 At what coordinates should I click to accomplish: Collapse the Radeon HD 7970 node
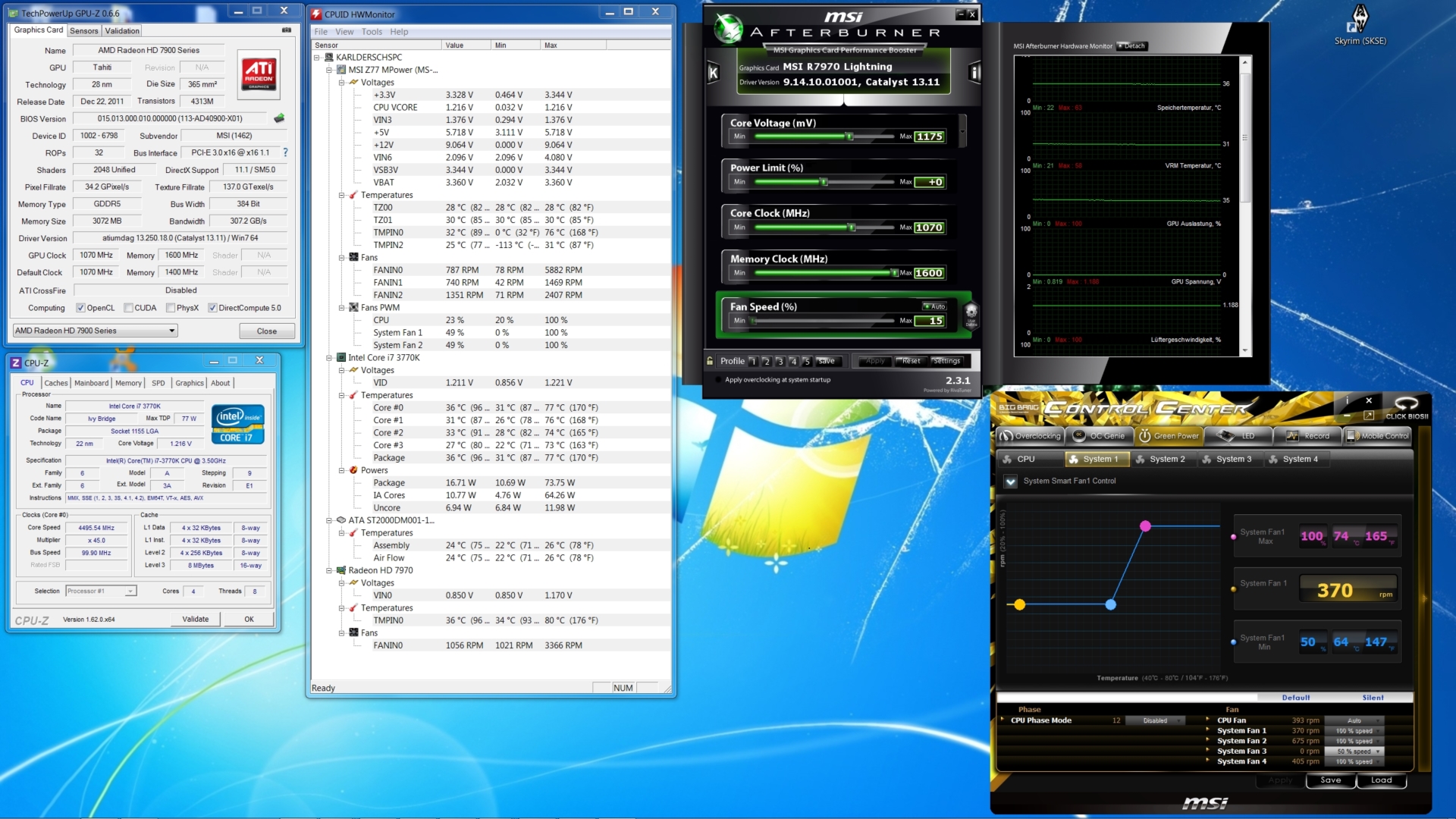coord(330,570)
